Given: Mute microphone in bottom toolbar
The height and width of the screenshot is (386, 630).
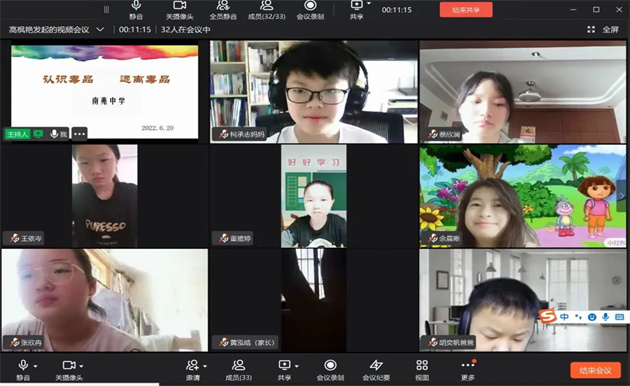Looking at the screenshot, I should (x=23, y=370).
